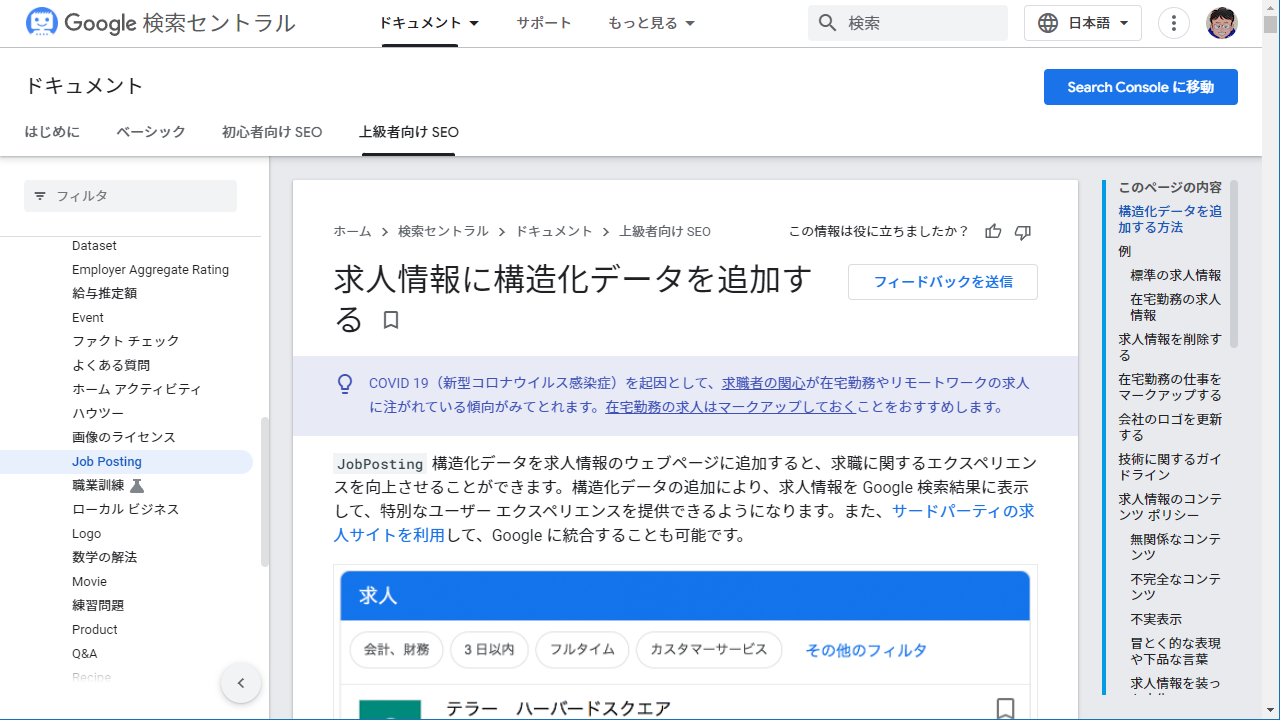The image size is (1280, 720).
Task: Open 給与推定額 in the sidebar
Action: click(104, 294)
